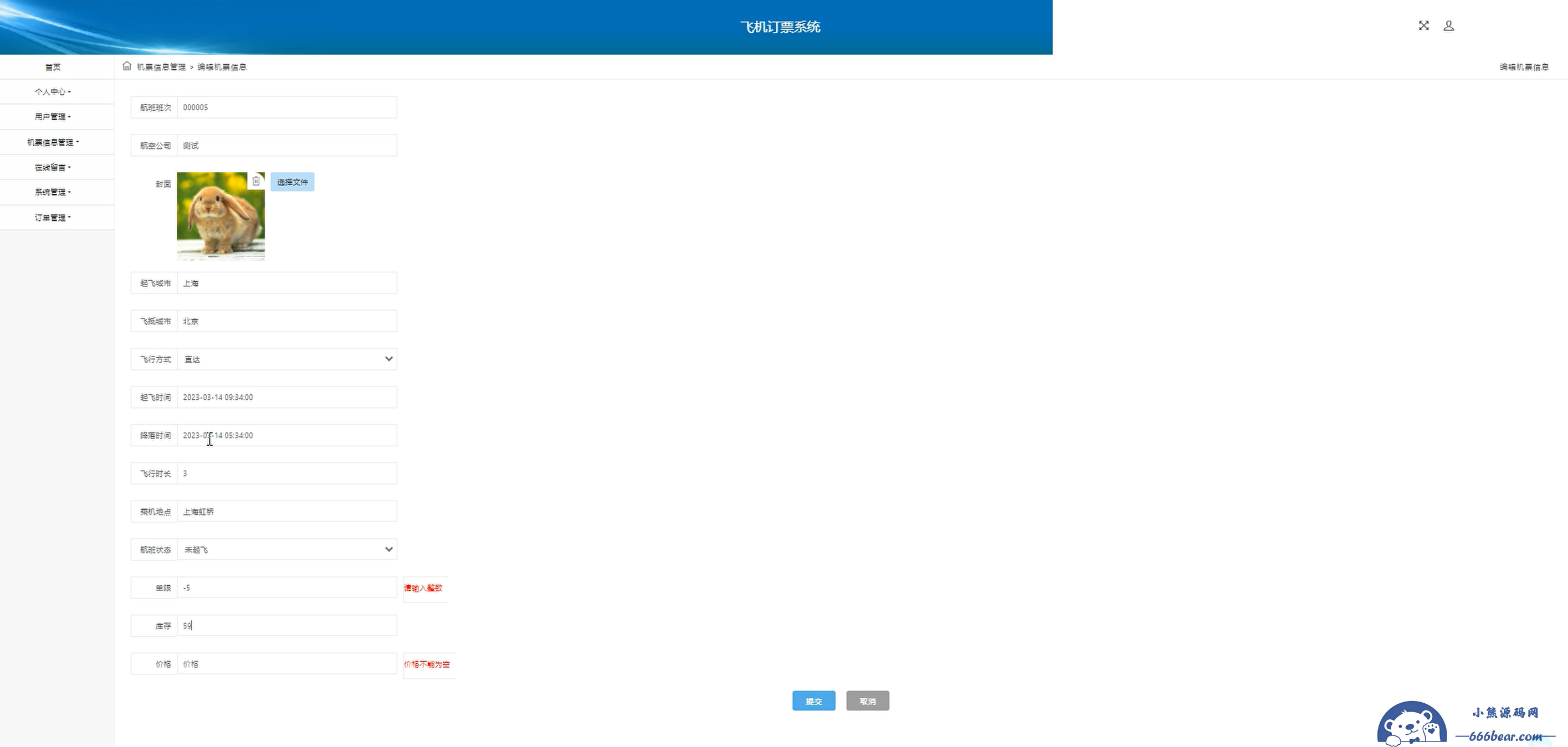The height and width of the screenshot is (747, 1568).
Task: Delete cover image with trash icon
Action: 257,181
